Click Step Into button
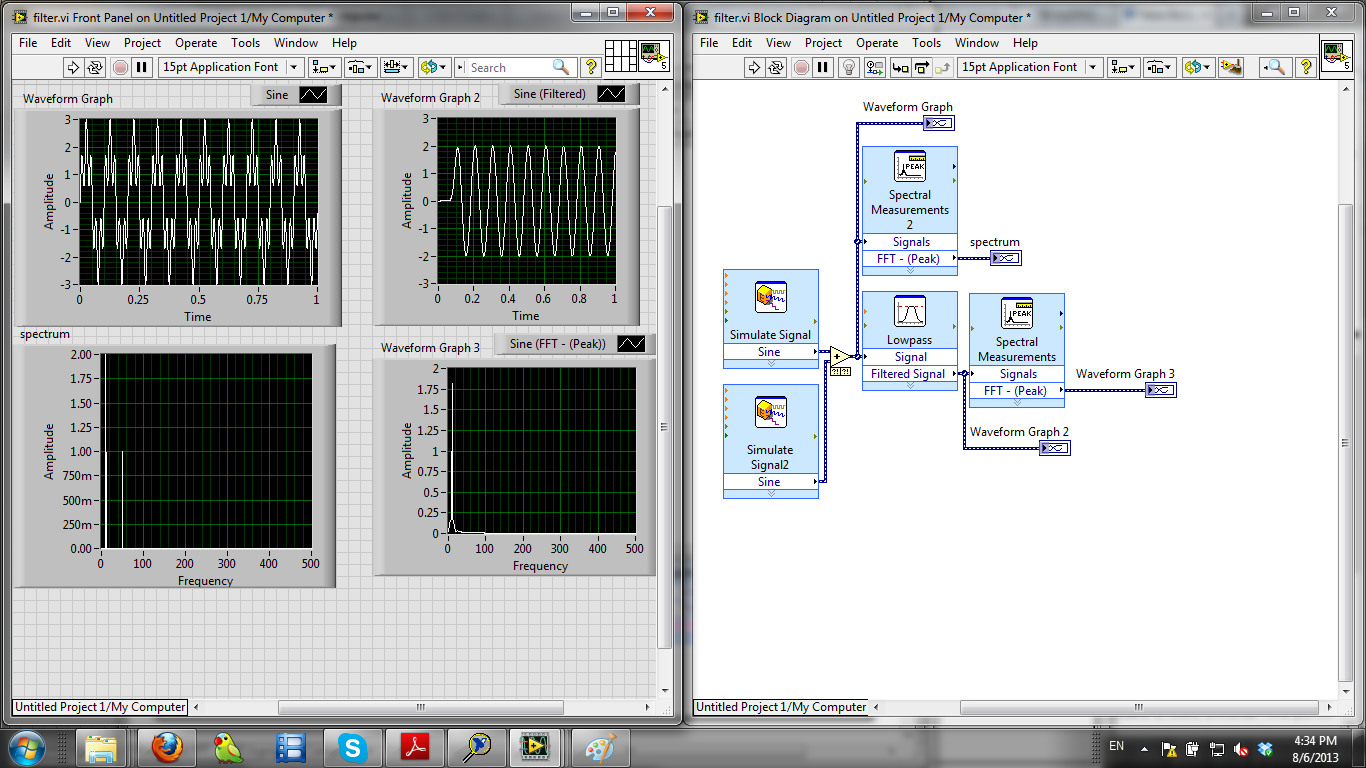1366x768 pixels. click(900, 67)
